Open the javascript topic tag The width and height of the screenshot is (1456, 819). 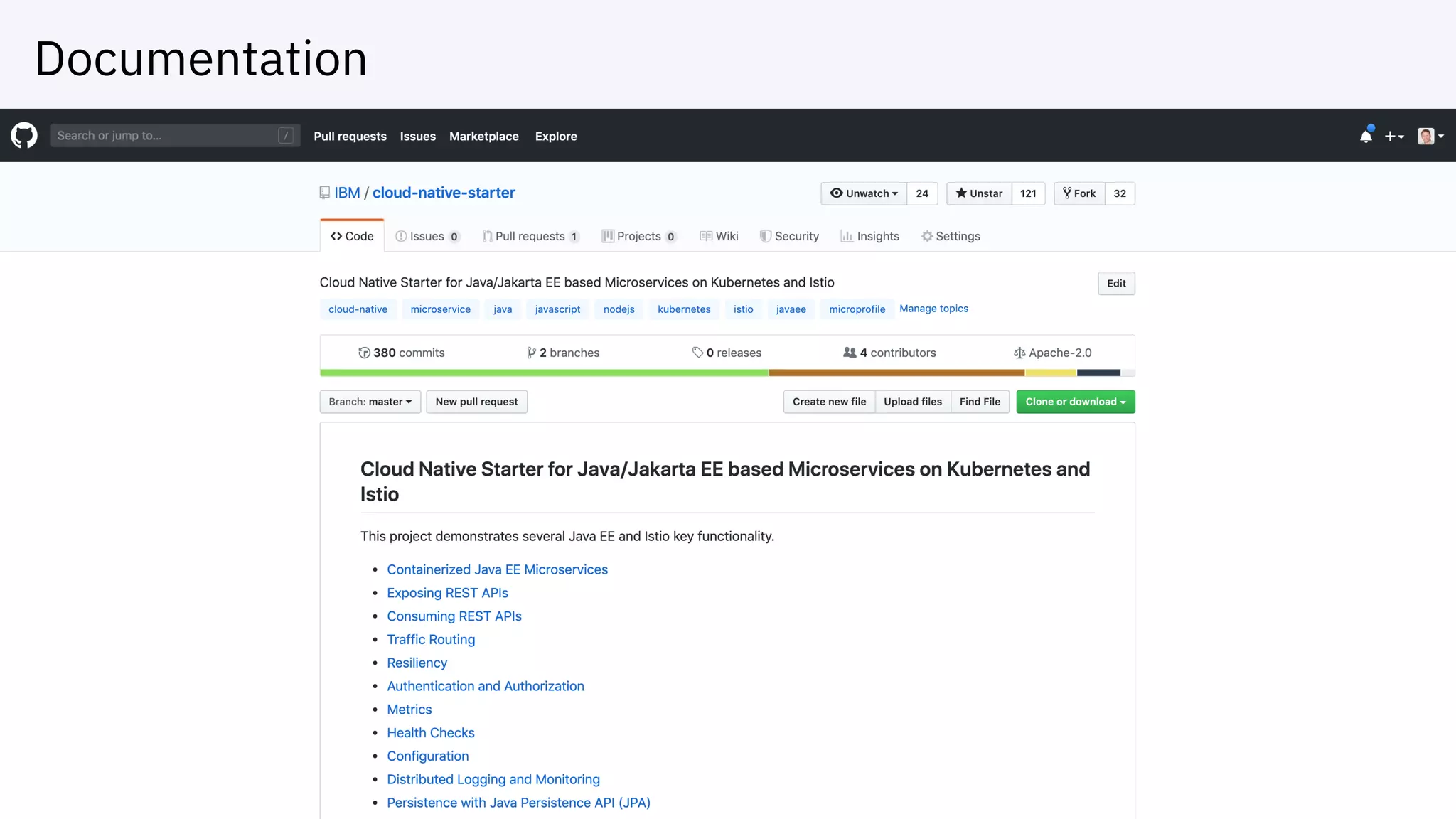tap(557, 309)
